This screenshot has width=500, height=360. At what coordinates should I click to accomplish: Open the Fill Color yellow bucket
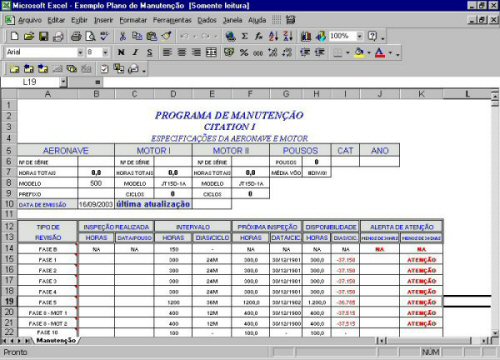[x=359, y=52]
